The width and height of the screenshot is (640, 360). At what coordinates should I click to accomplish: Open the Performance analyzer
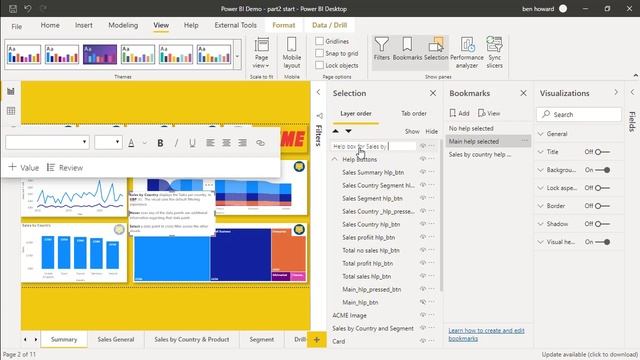coord(467,53)
